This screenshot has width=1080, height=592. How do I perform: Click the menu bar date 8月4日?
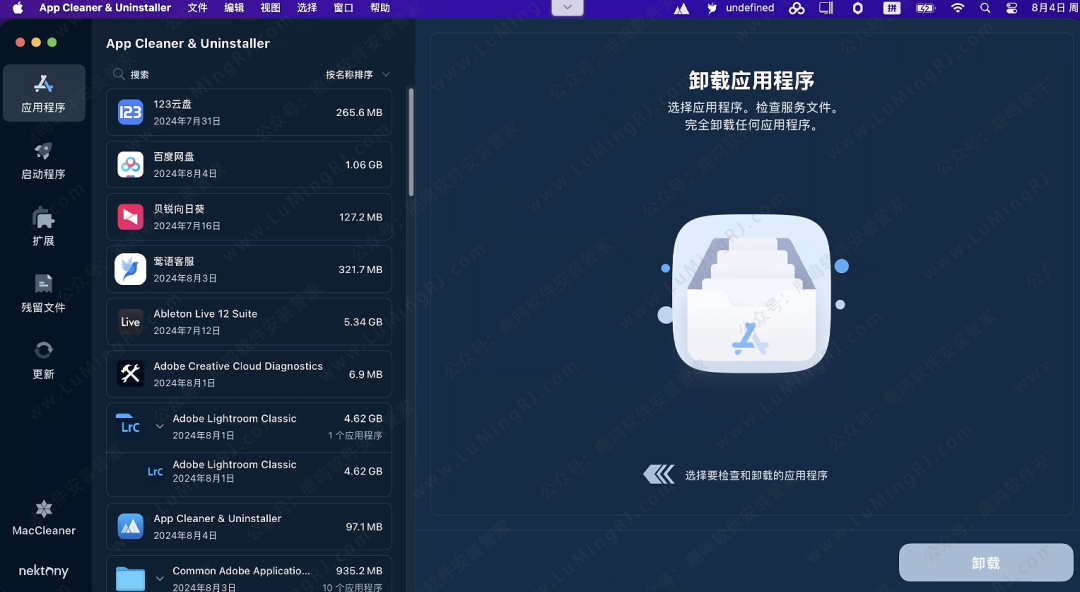pyautogui.click(x=1048, y=8)
